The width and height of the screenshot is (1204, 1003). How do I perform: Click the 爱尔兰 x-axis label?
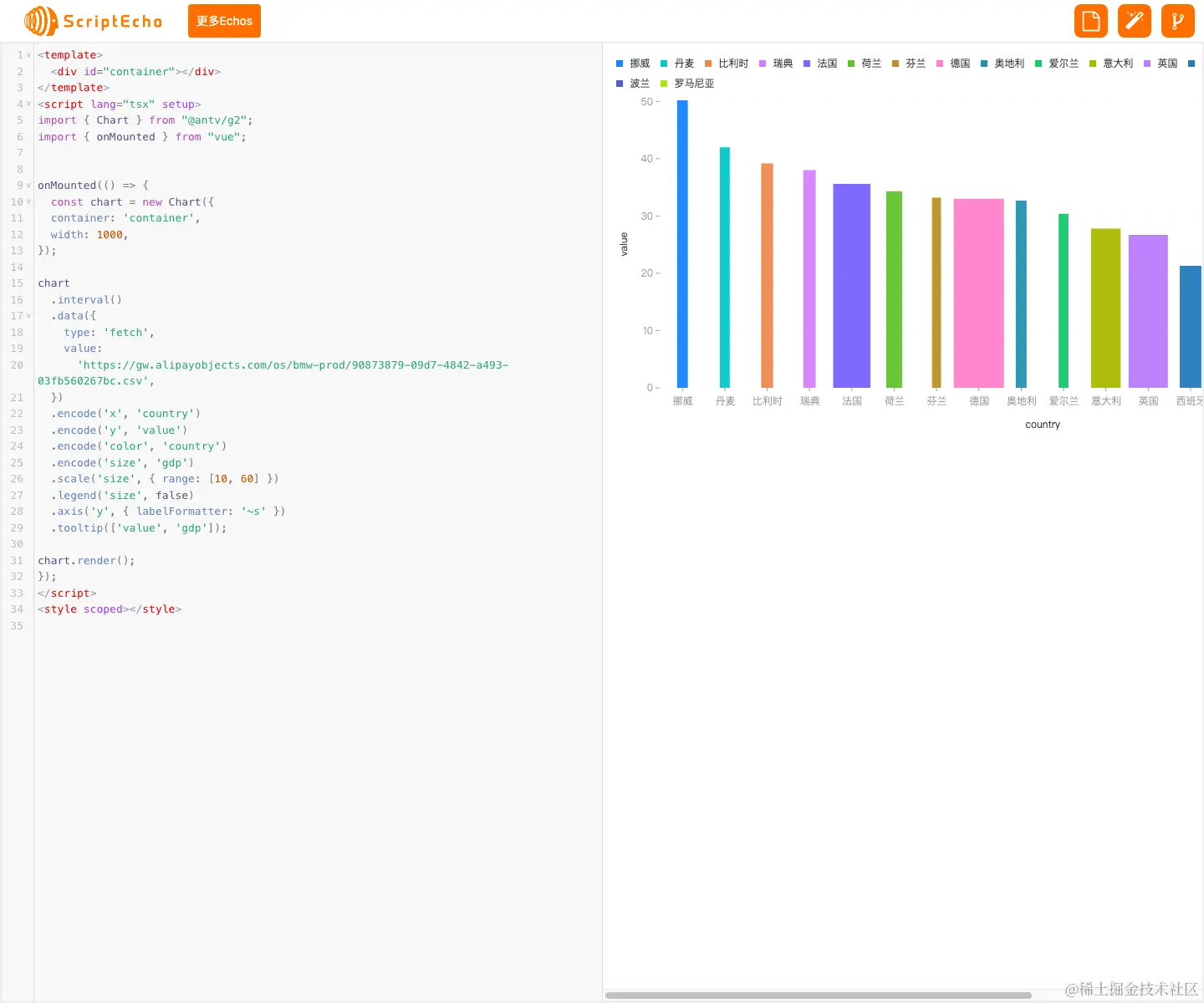[1064, 401]
